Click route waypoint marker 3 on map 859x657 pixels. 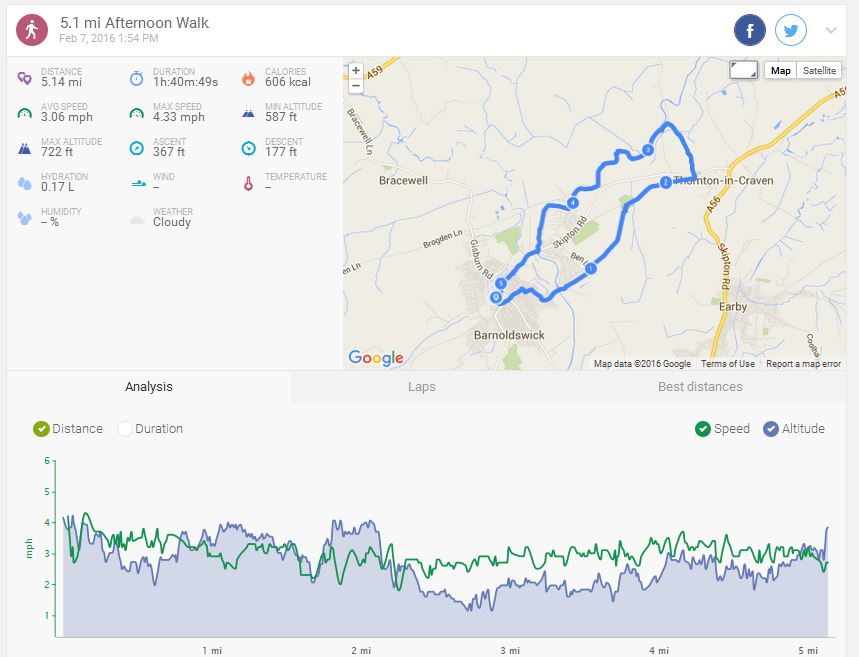648,150
